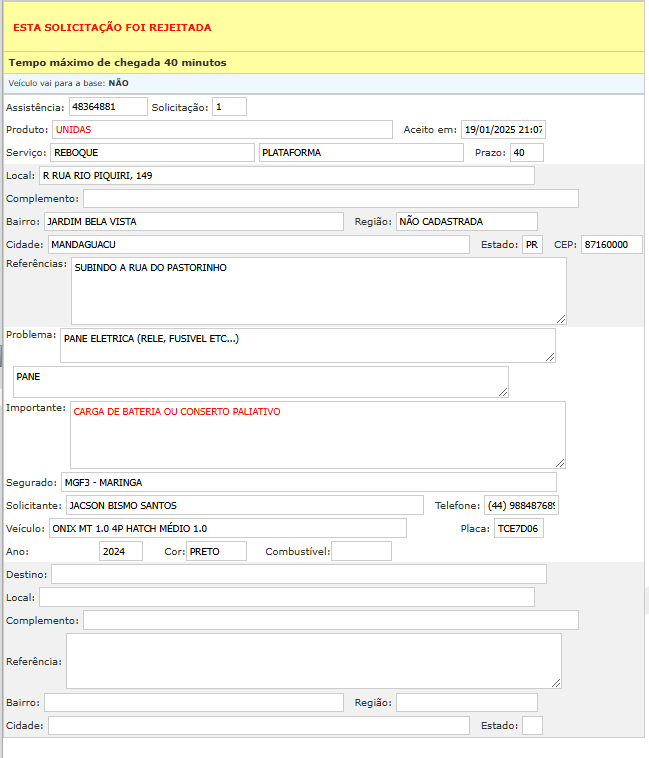Click the empty Destino field
Image resolution: width=649 pixels, height=758 pixels.
click(x=298, y=574)
